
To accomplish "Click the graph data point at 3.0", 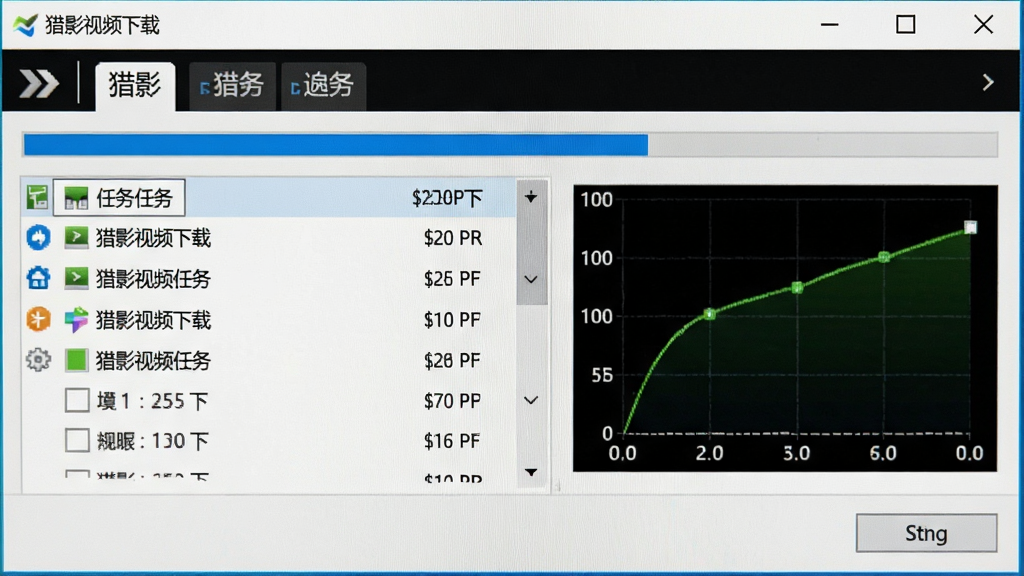I will point(797,287).
